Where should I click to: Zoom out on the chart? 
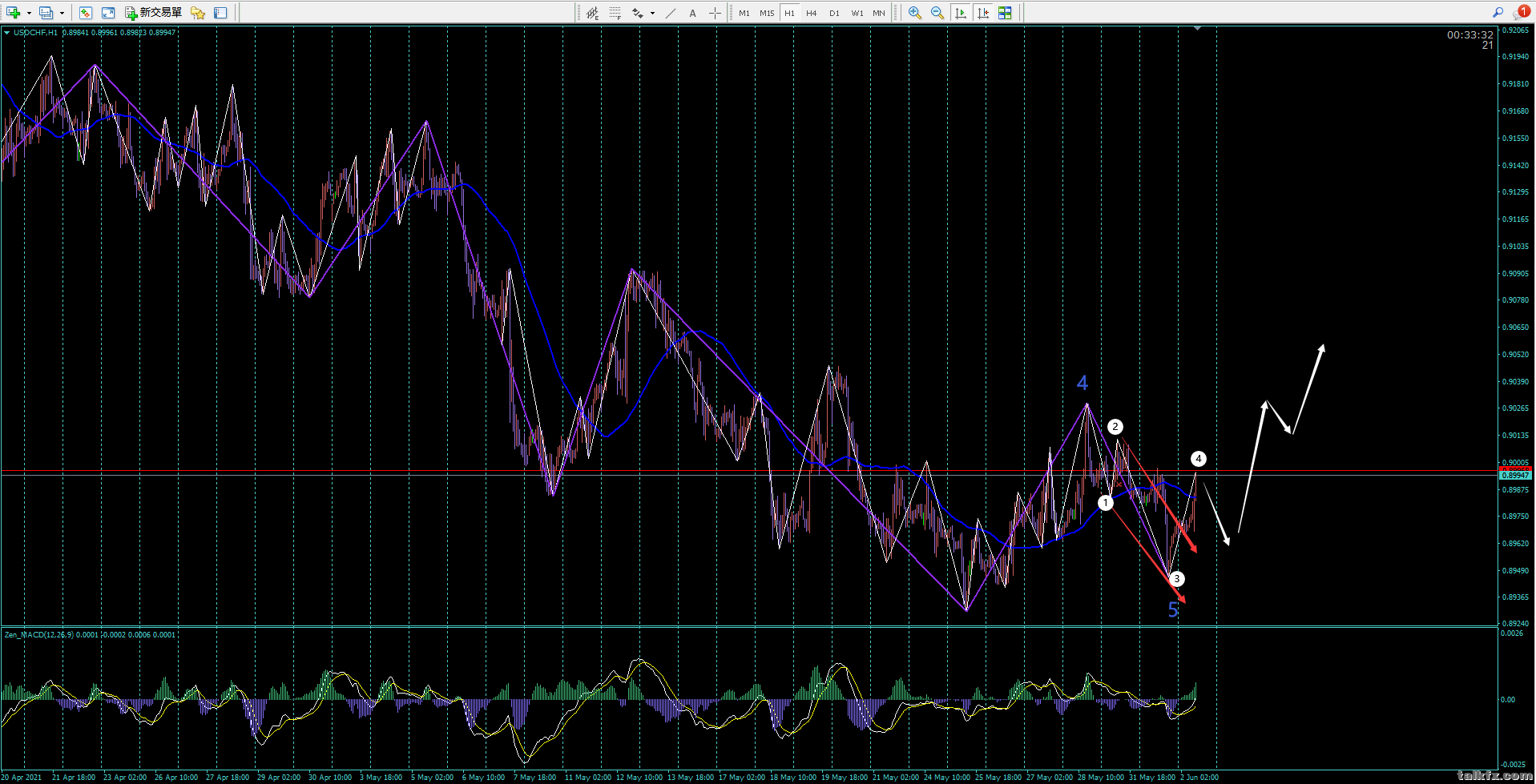937,13
